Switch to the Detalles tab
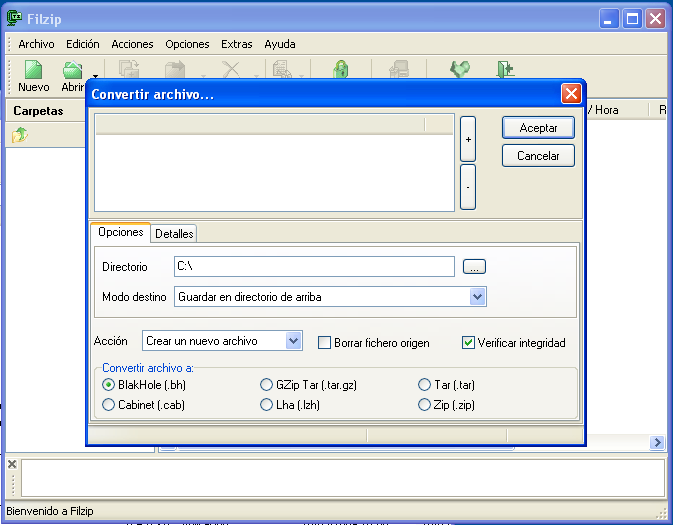 [174, 234]
